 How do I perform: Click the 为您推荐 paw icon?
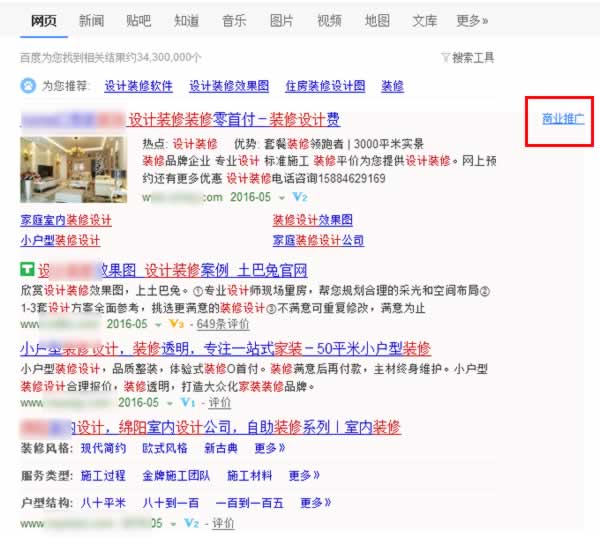click(27, 86)
